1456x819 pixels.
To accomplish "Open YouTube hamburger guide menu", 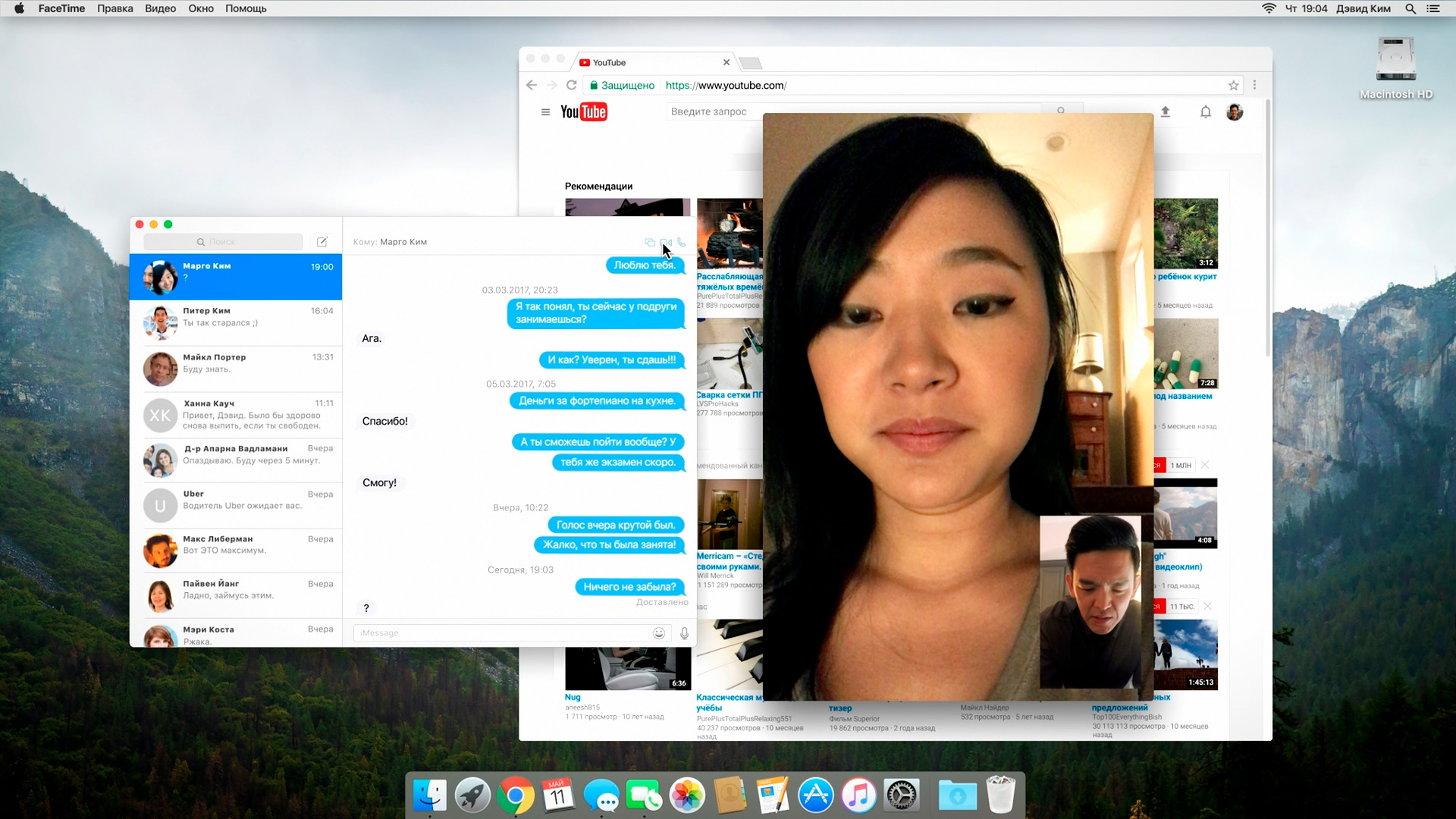I will [x=545, y=112].
